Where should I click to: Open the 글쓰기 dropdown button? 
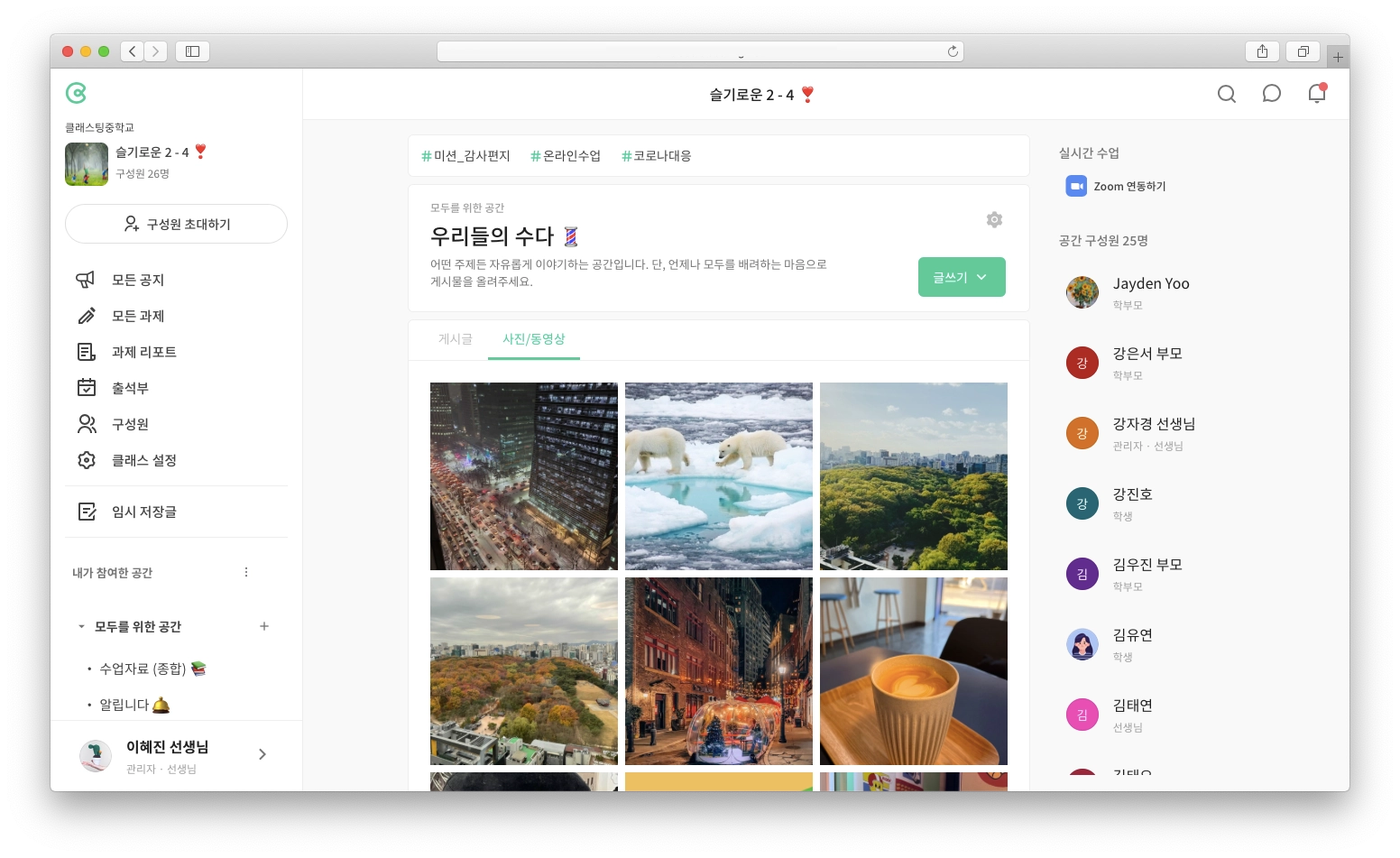962,277
